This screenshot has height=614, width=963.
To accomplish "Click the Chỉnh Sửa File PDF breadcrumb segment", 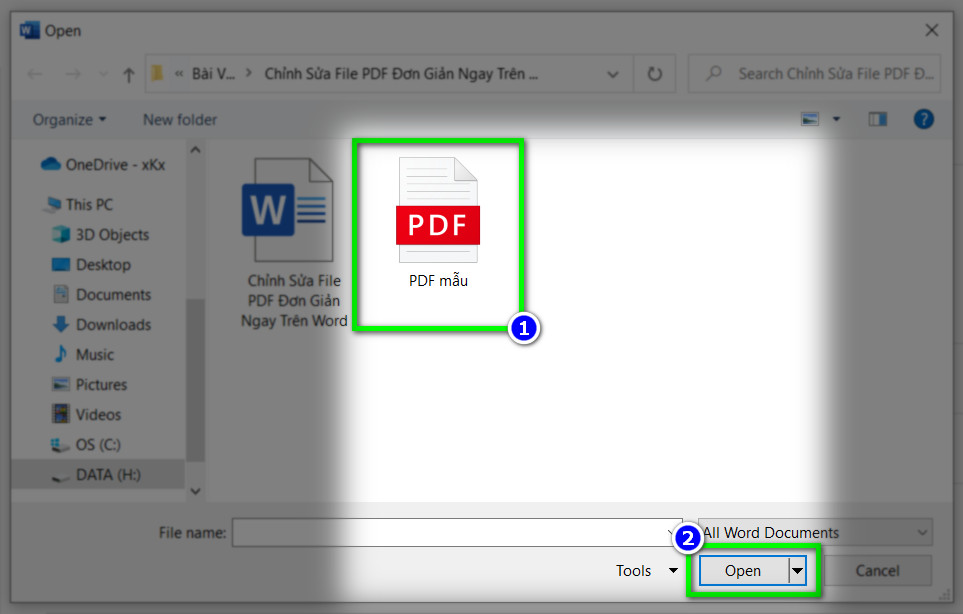I will pos(401,74).
